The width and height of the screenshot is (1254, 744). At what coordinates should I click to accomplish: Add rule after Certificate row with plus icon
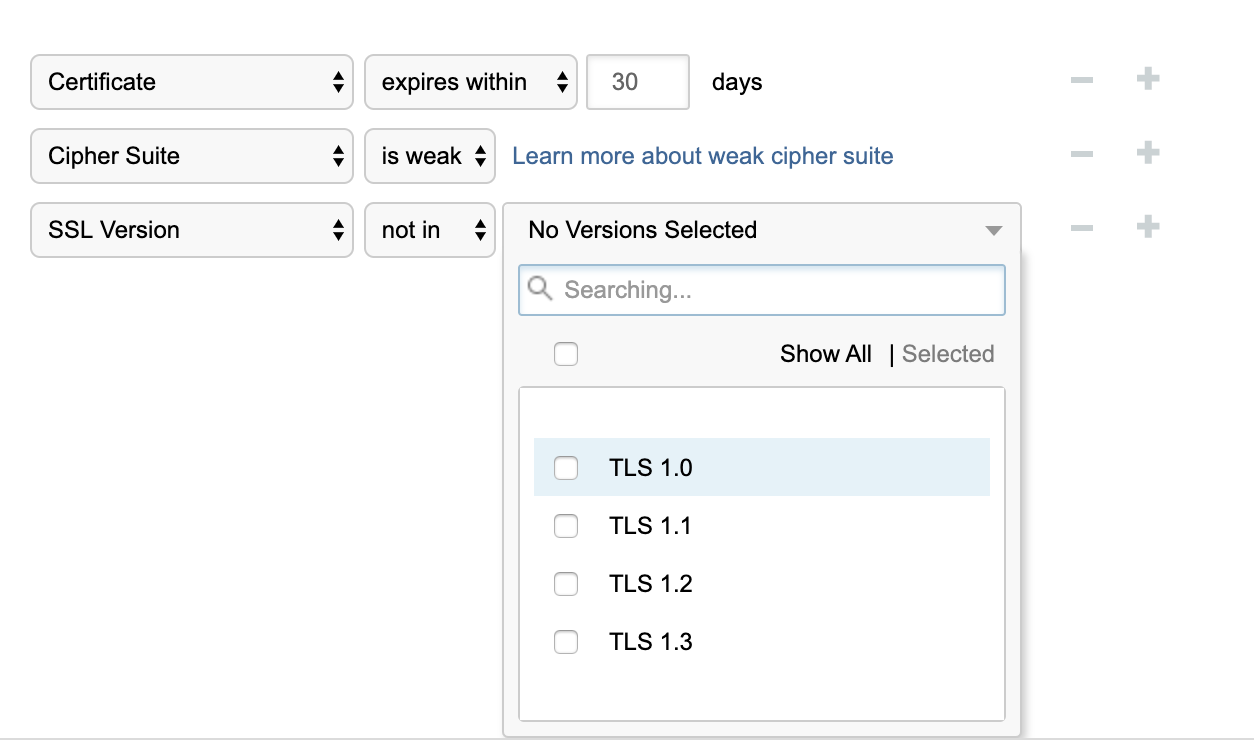tap(1148, 79)
